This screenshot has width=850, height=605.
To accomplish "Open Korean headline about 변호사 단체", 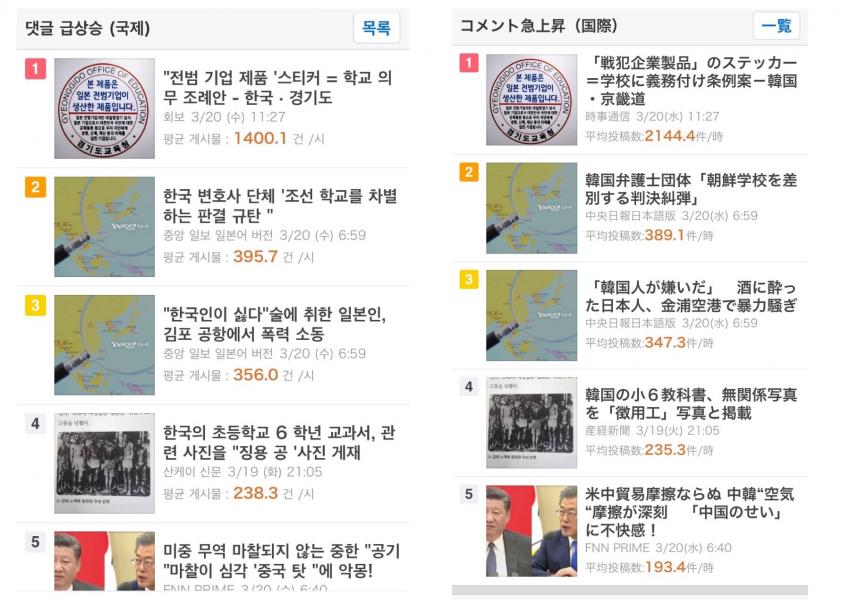I will pos(280,205).
